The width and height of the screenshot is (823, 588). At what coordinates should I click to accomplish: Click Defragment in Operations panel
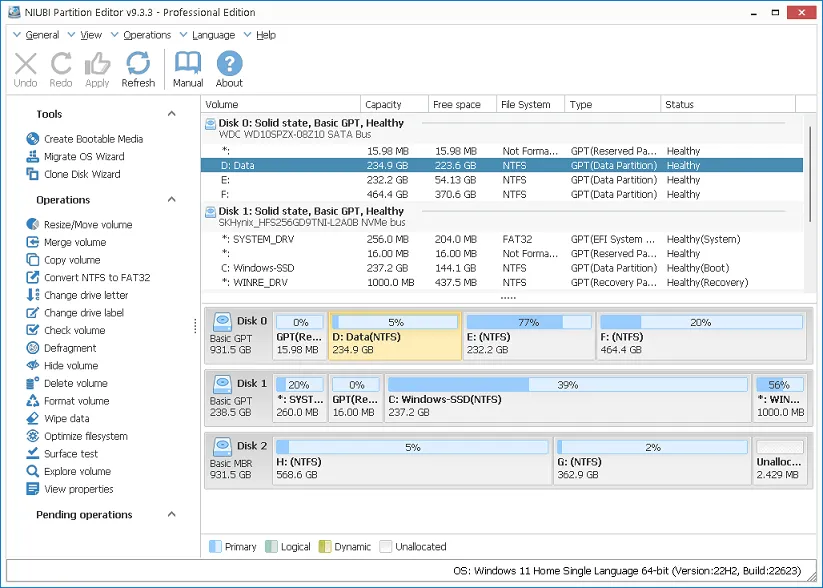(x=69, y=348)
